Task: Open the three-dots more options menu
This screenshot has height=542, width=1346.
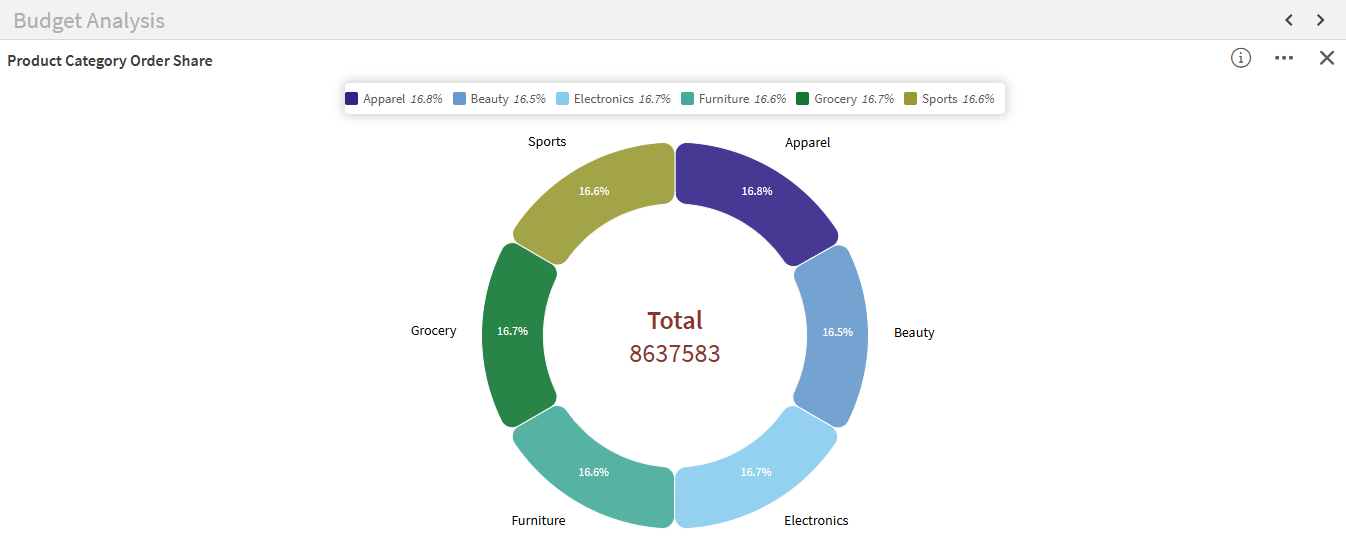Action: [1284, 58]
